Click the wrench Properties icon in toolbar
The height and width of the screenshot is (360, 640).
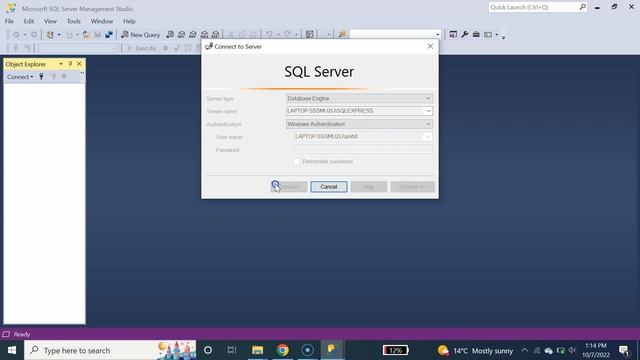tap(464, 35)
